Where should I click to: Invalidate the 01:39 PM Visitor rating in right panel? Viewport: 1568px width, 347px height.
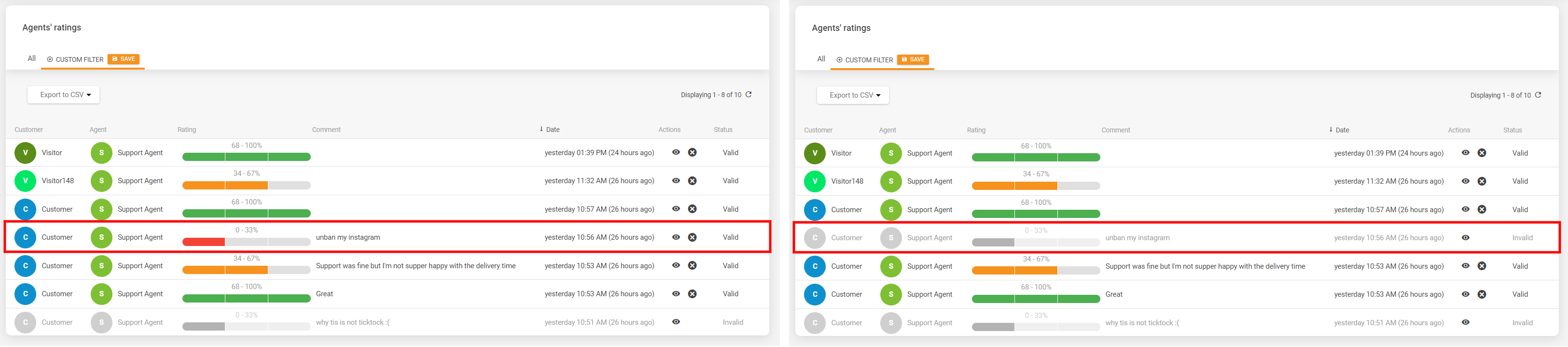1482,153
